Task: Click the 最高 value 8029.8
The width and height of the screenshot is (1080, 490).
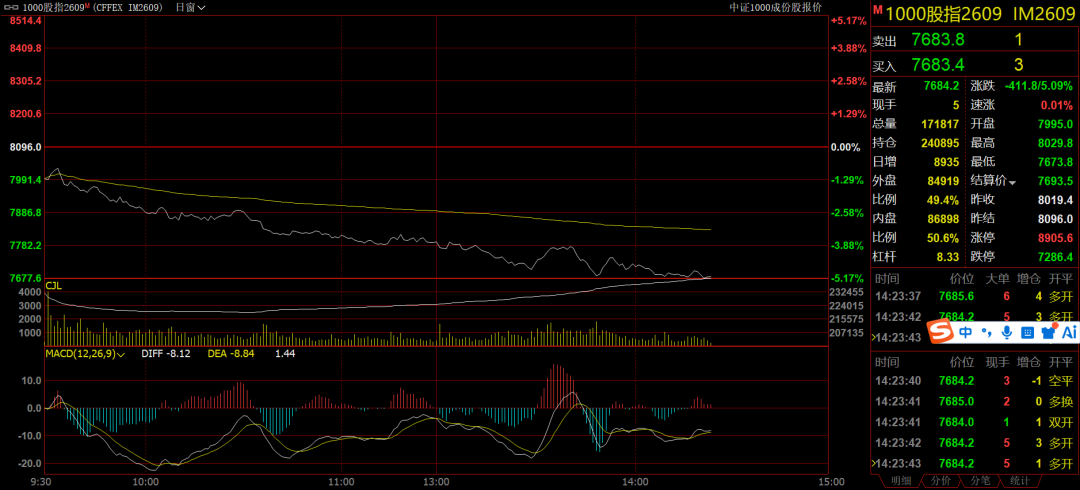Action: pos(1055,143)
